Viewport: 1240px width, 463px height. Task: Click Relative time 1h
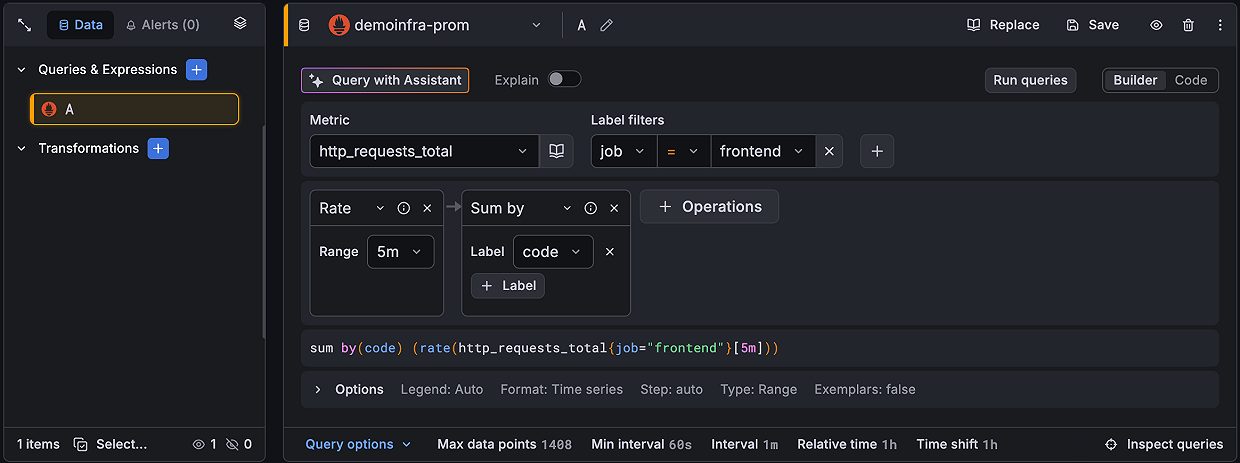(847, 444)
